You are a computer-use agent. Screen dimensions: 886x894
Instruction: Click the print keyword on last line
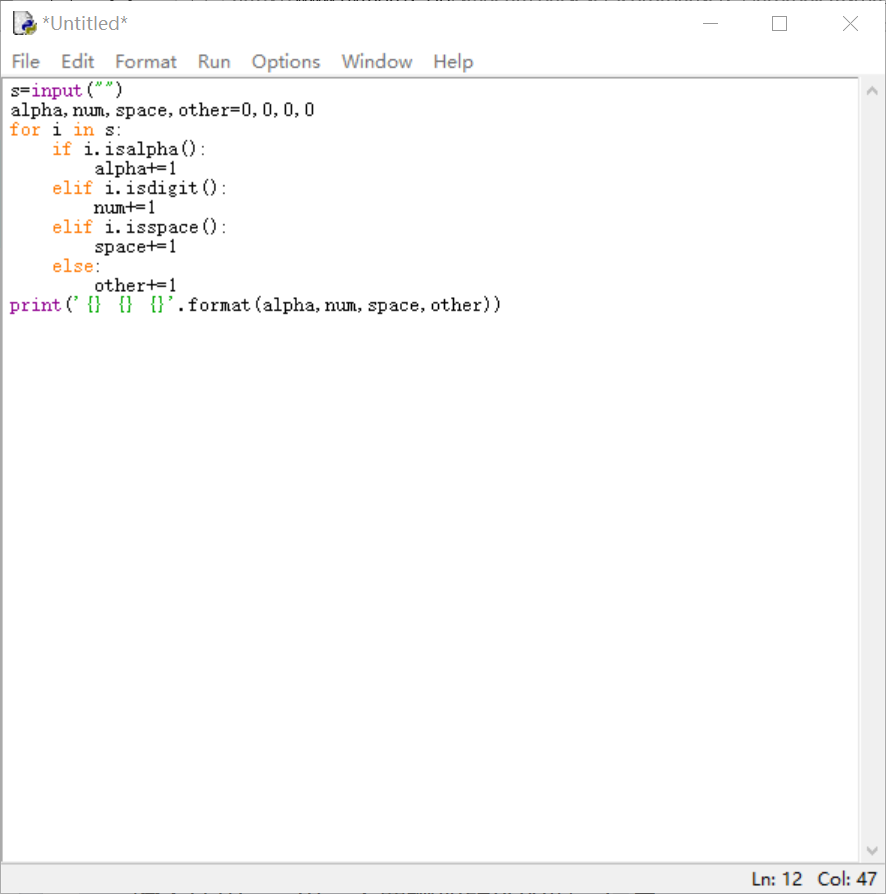tap(35, 305)
